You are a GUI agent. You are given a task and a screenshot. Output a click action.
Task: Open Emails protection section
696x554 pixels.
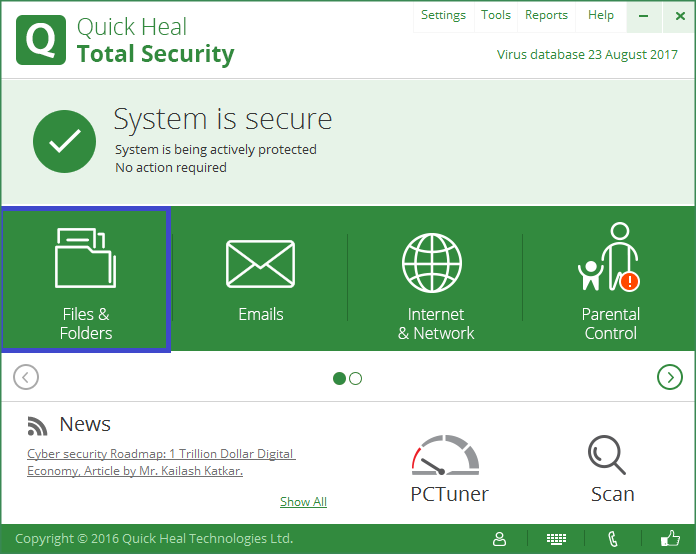click(261, 279)
